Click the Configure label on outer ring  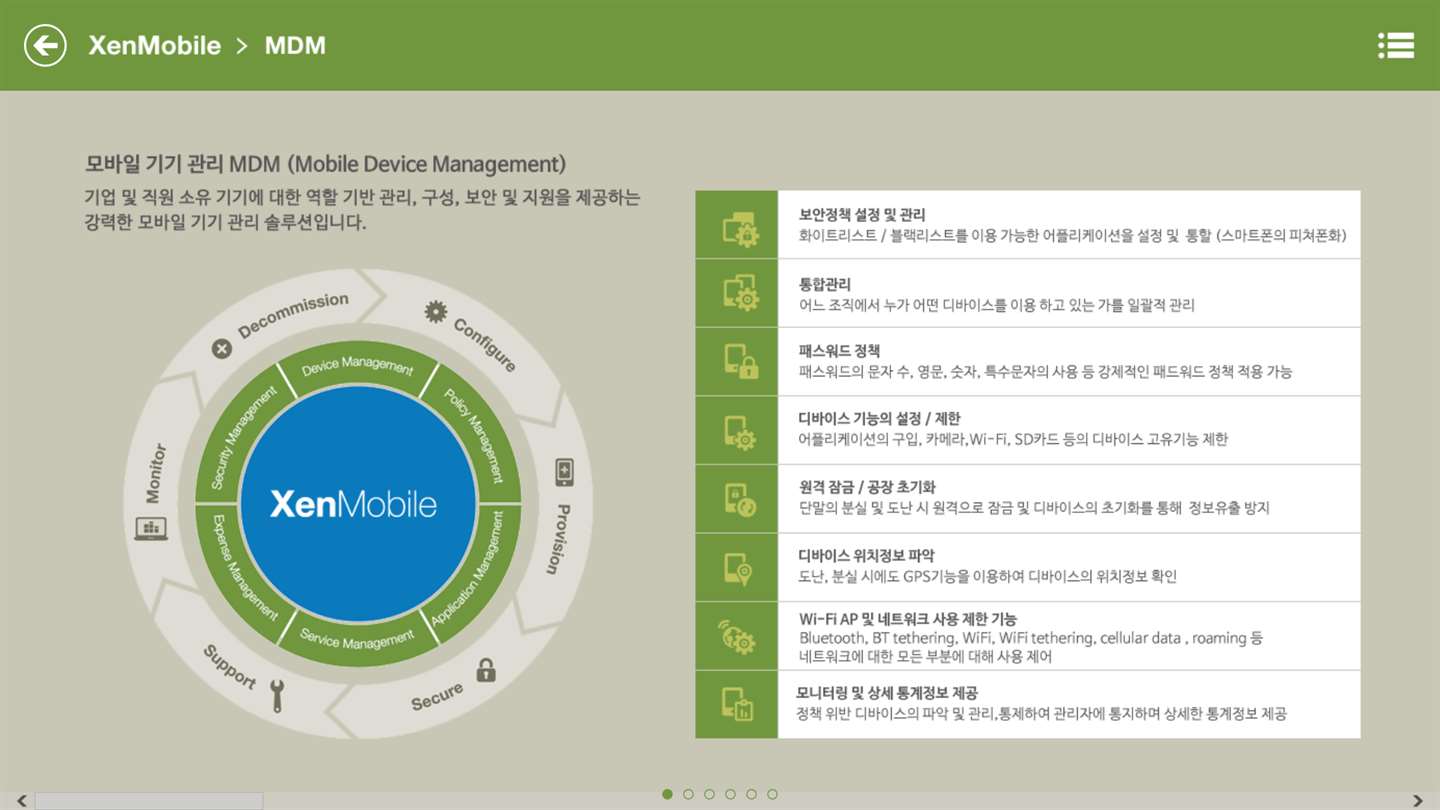[485, 345]
